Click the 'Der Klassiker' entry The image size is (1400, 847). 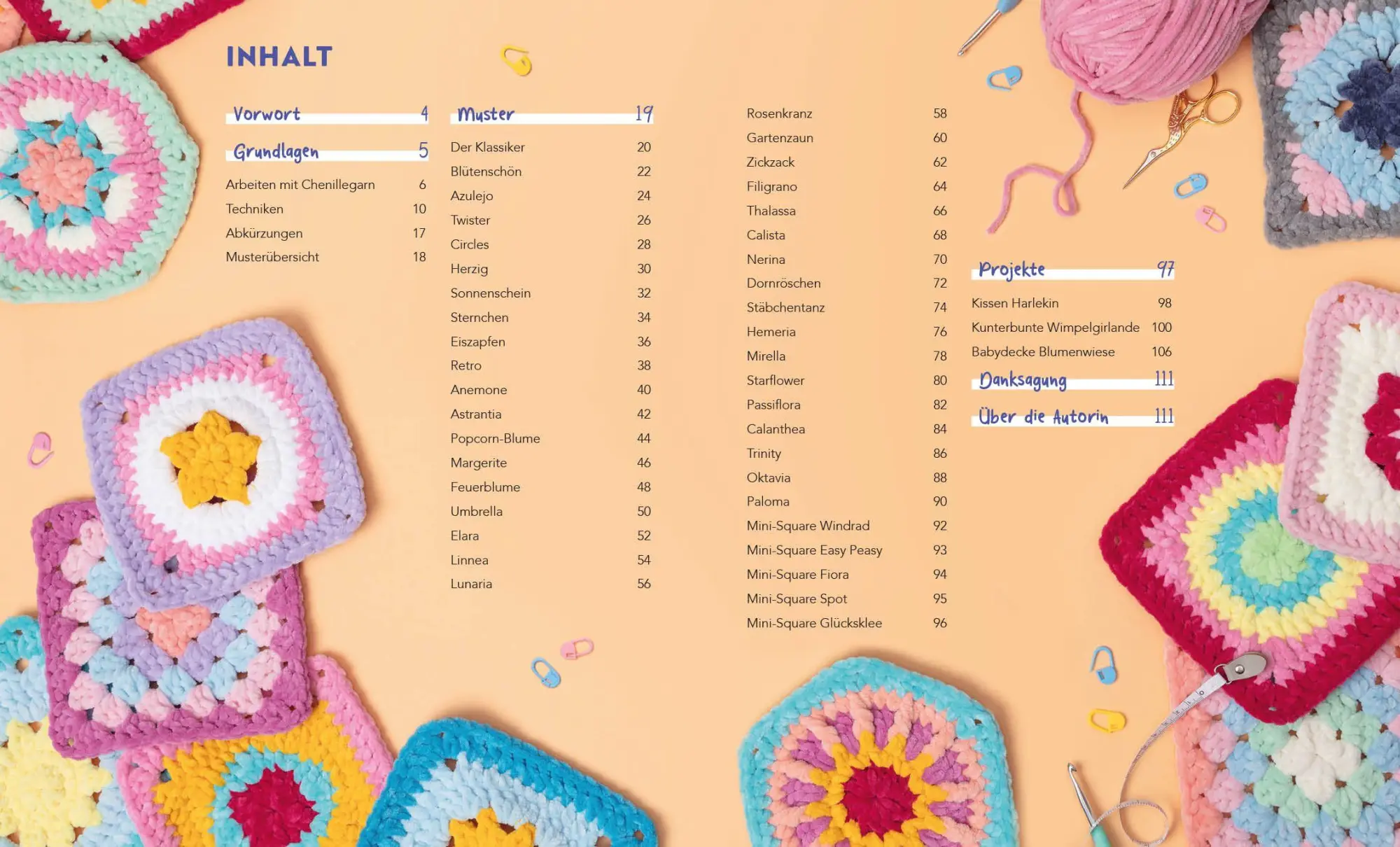[488, 147]
